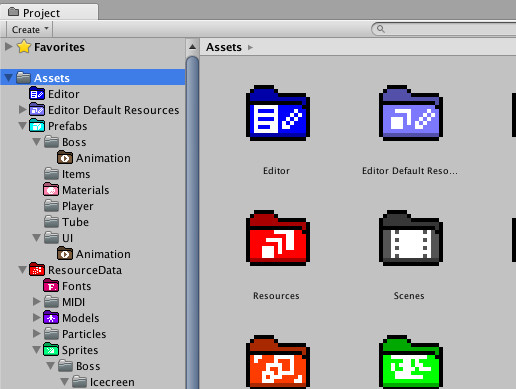Viewport: 516px width, 389px height.
Task: Click the cyan Prefabs folder icon
Action: pos(37,126)
